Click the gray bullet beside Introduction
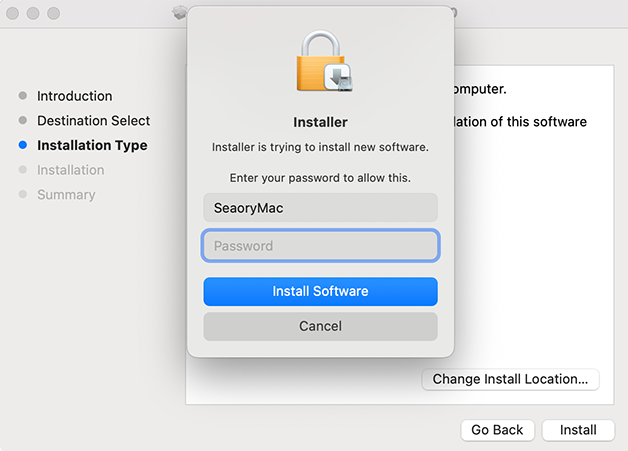The image size is (628, 451). tap(23, 96)
